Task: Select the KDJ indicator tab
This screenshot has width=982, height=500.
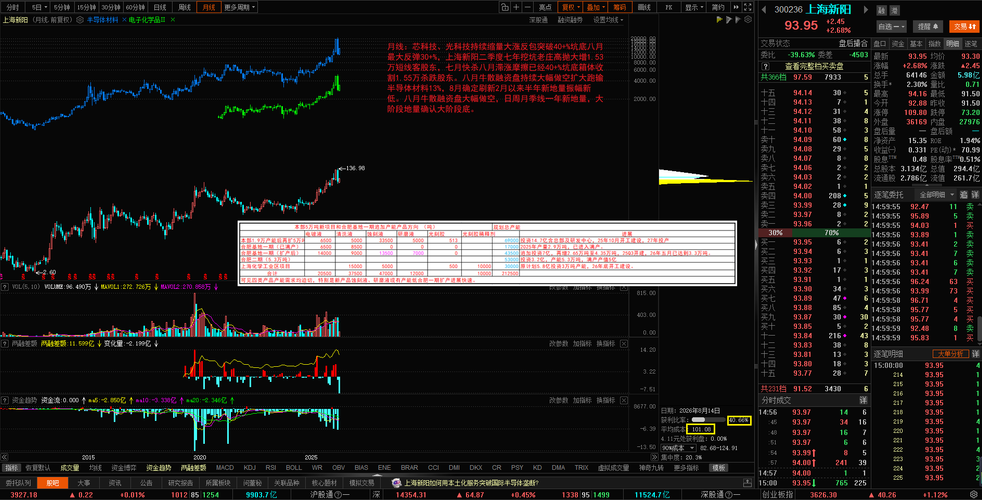Action: click(x=249, y=468)
